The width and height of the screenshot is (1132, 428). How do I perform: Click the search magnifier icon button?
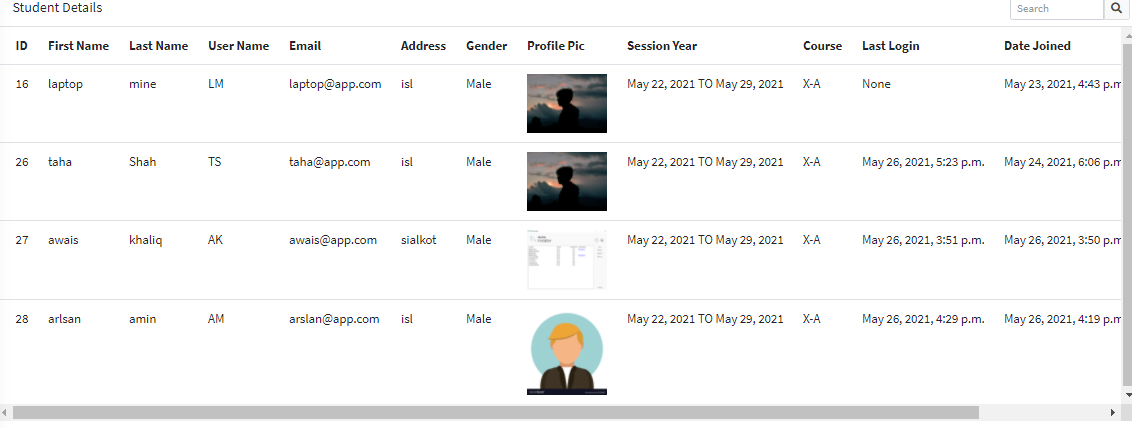pyautogui.click(x=1116, y=9)
